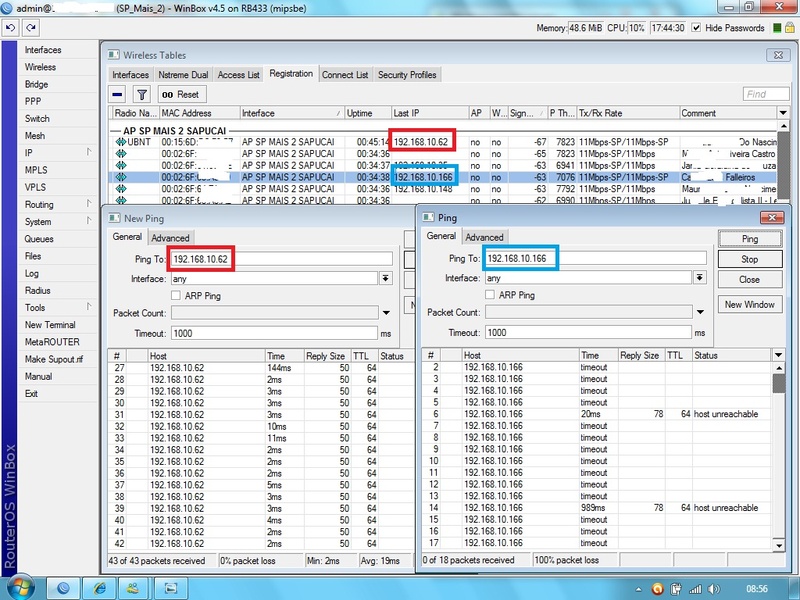Close the Wireless Tables window
This screenshot has width=800, height=600.
[778, 55]
